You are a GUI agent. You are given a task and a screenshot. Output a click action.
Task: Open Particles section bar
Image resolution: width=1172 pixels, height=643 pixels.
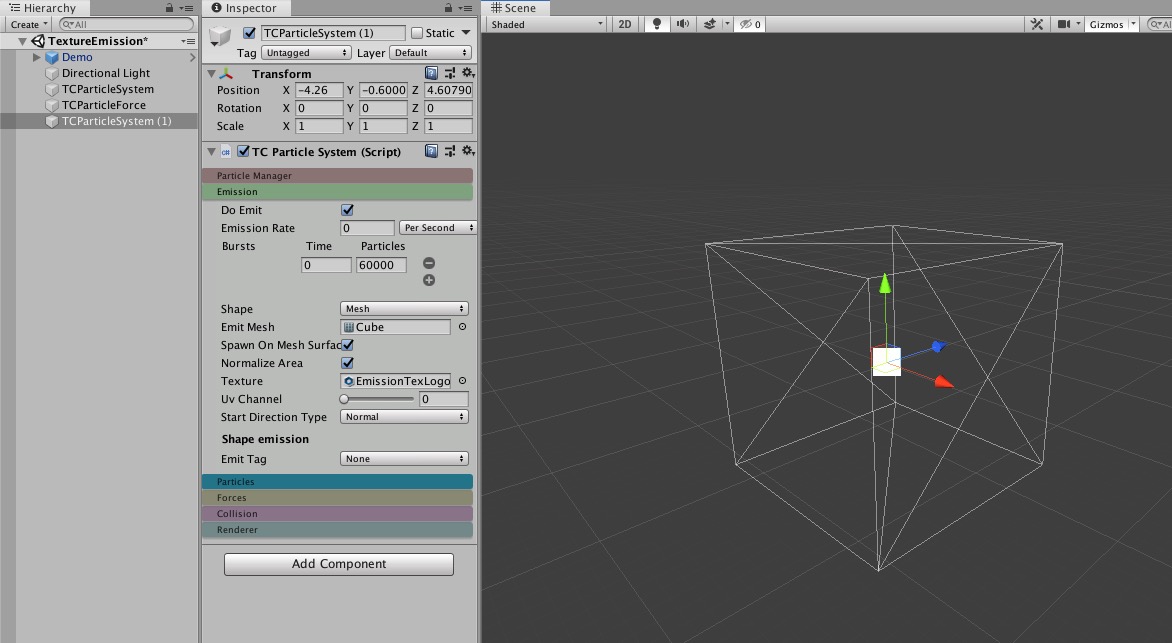click(337, 482)
